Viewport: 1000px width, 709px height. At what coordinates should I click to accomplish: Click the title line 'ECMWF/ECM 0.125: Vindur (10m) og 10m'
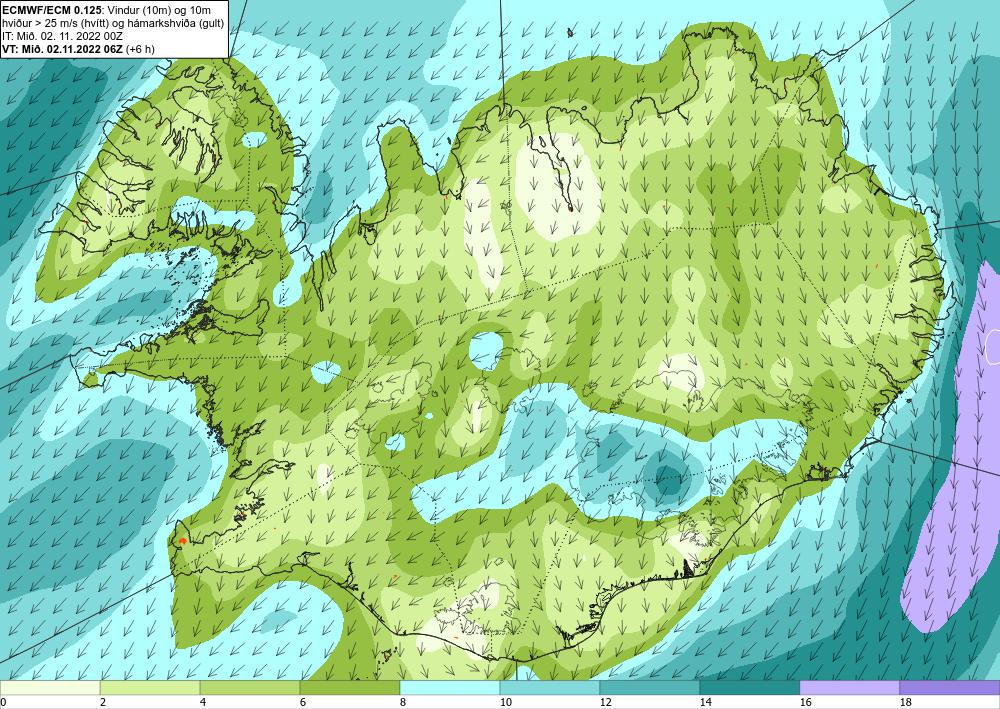click(x=107, y=10)
